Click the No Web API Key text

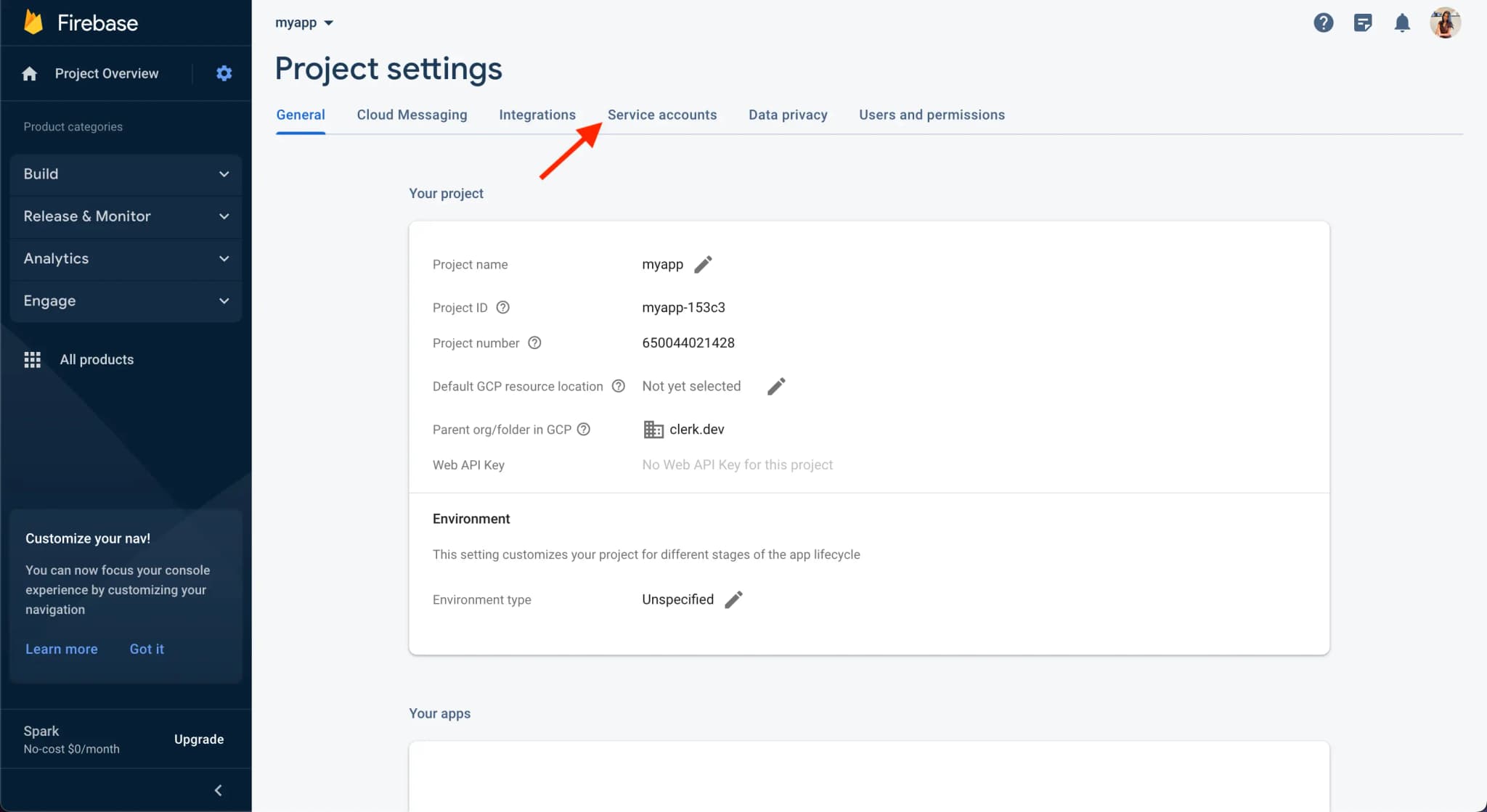(x=737, y=464)
